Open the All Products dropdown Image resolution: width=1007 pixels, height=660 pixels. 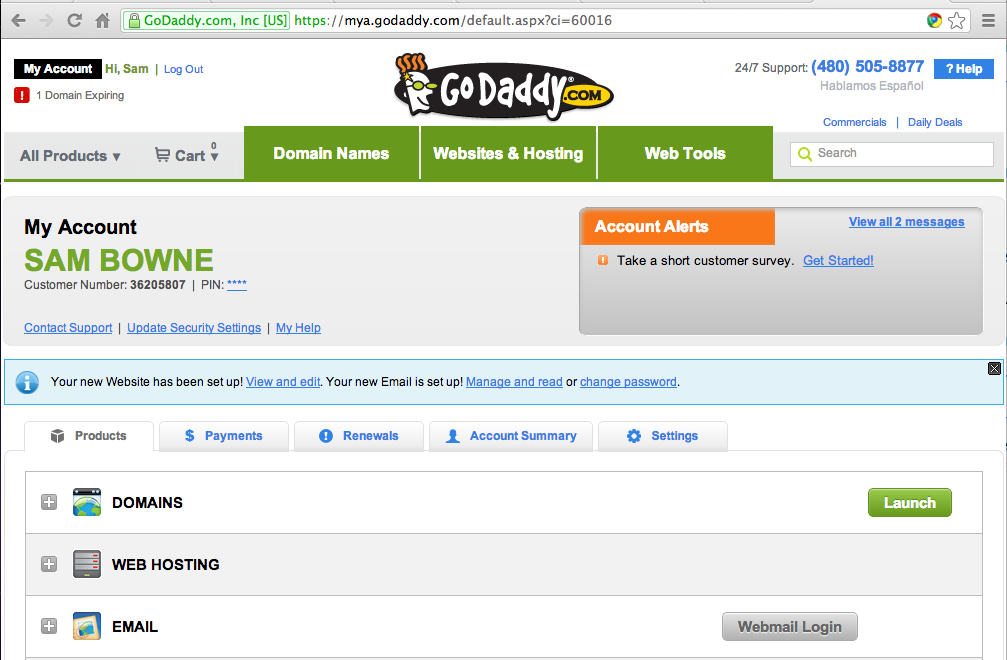[x=70, y=156]
